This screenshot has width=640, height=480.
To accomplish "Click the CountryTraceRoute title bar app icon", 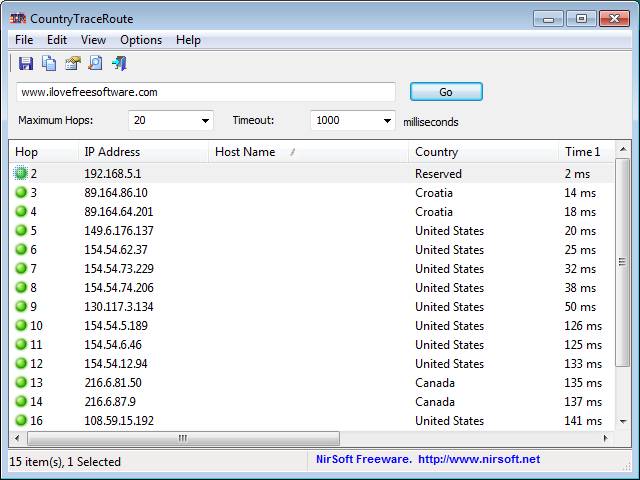I will (x=18, y=18).
